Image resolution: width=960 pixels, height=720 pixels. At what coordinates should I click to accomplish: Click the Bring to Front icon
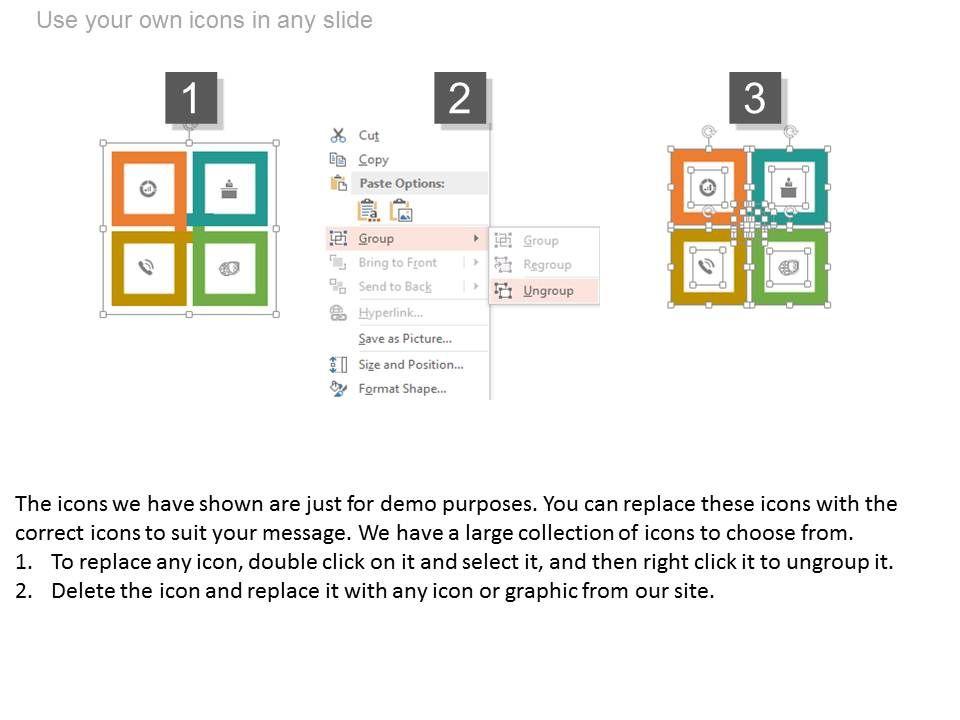coord(338,263)
